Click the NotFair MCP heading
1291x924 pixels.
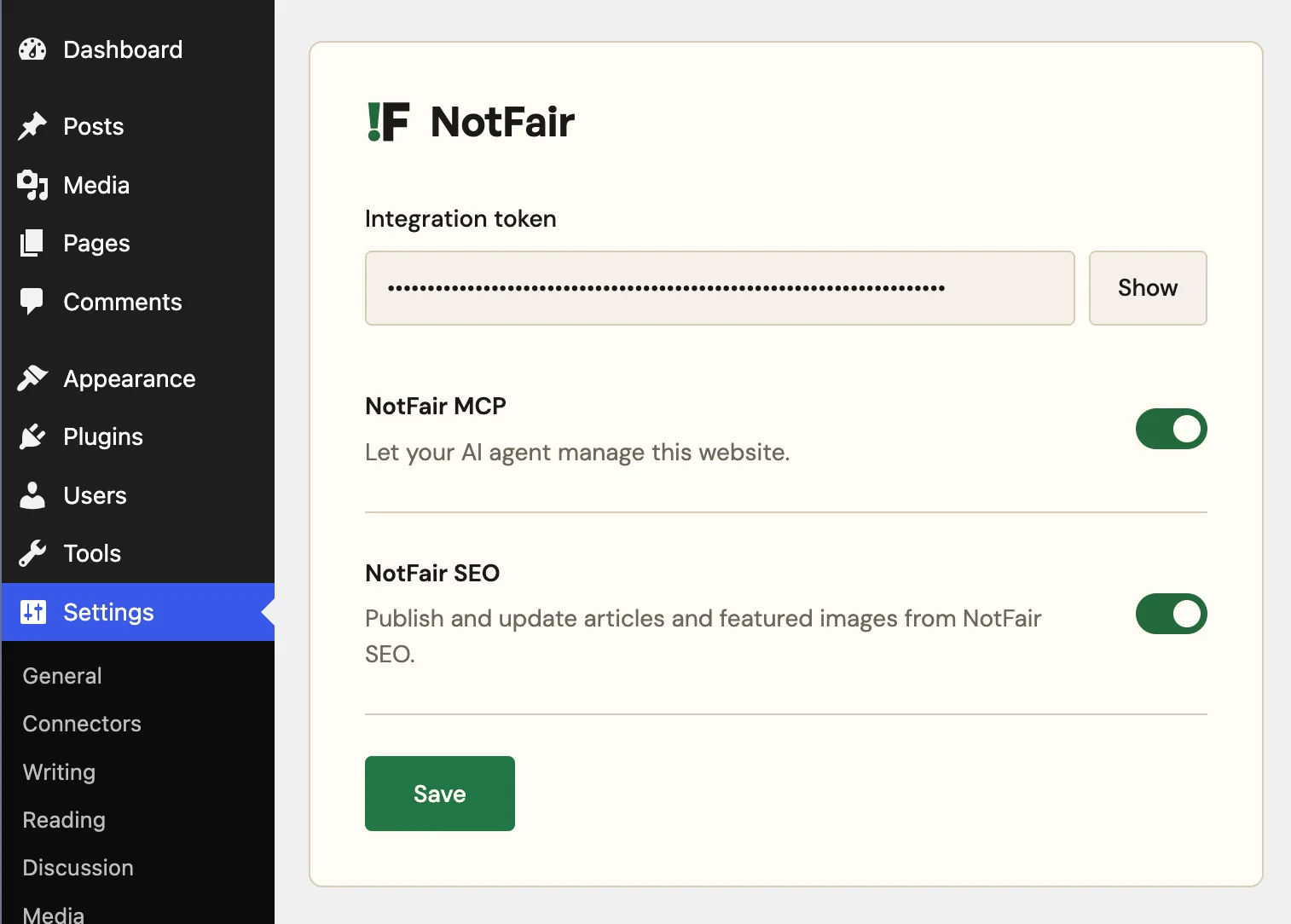point(436,406)
